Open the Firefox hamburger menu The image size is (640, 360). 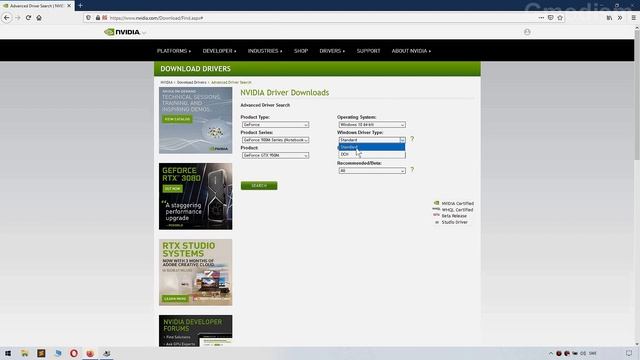coord(633,18)
